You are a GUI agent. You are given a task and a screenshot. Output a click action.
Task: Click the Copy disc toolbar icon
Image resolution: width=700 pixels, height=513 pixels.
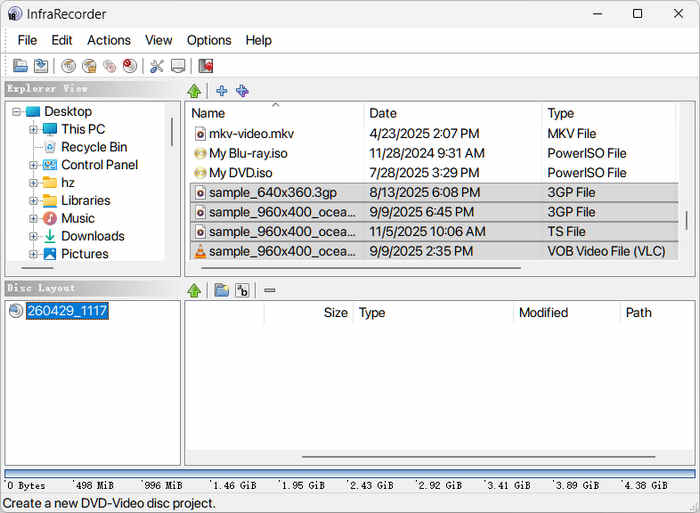[109, 66]
